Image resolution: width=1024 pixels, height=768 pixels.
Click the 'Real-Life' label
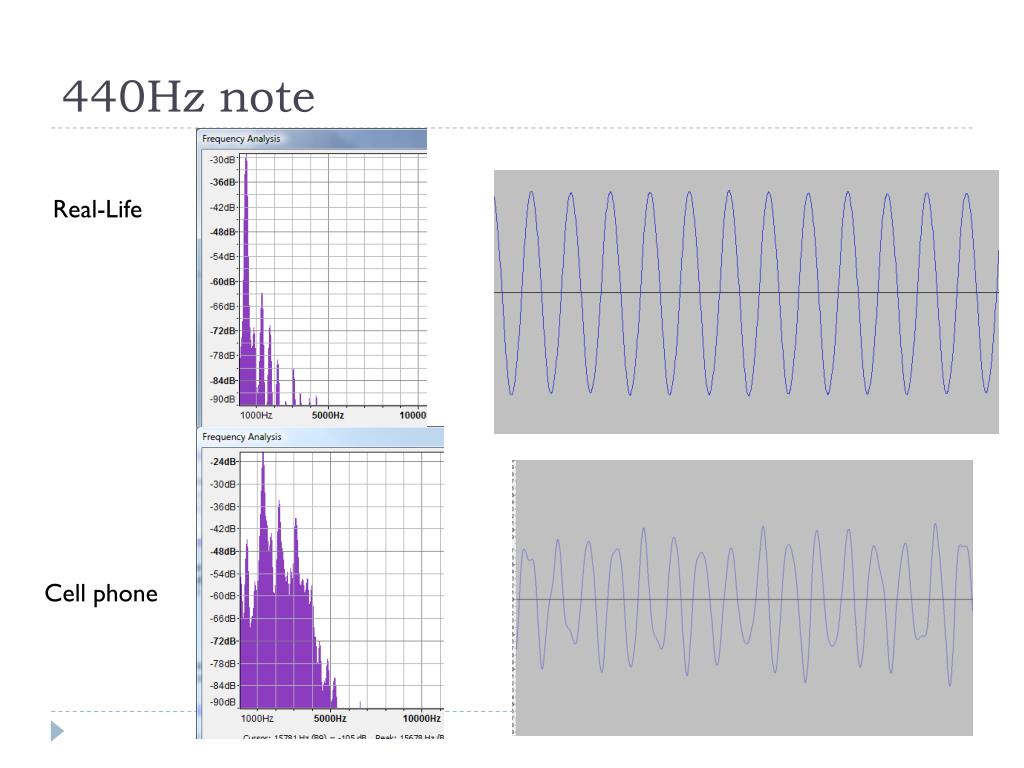[97, 210]
